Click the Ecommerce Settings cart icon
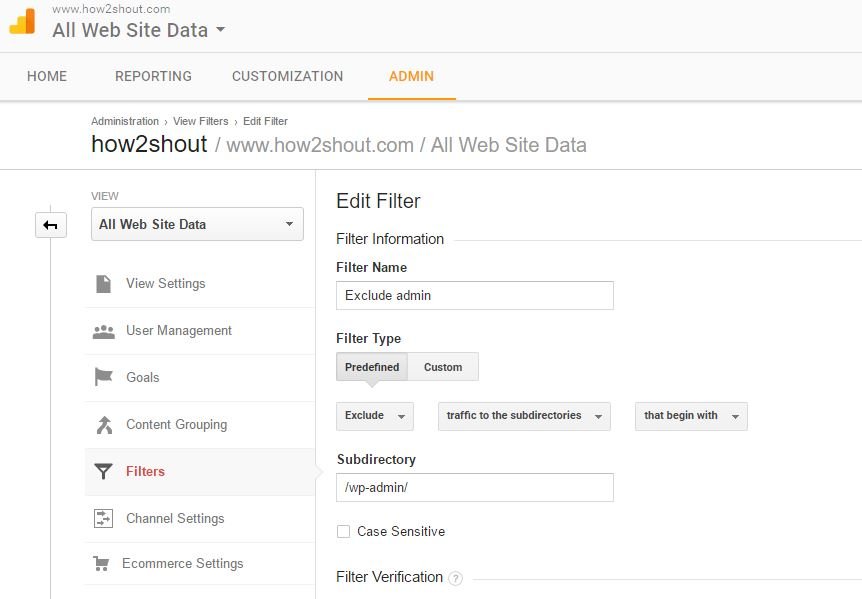This screenshot has width=862, height=599. click(x=103, y=564)
